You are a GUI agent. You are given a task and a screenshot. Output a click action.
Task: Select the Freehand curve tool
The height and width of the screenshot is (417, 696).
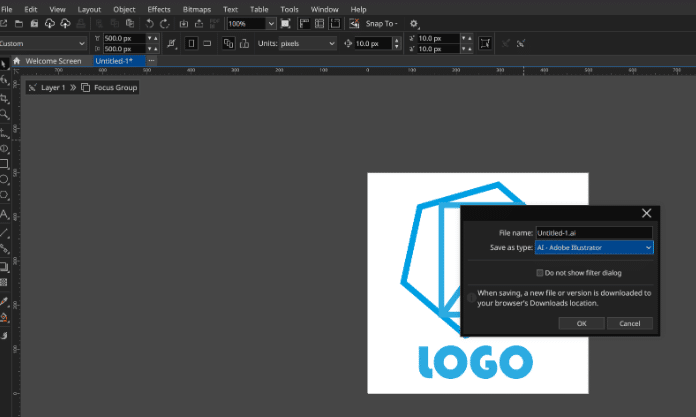tap(4, 133)
